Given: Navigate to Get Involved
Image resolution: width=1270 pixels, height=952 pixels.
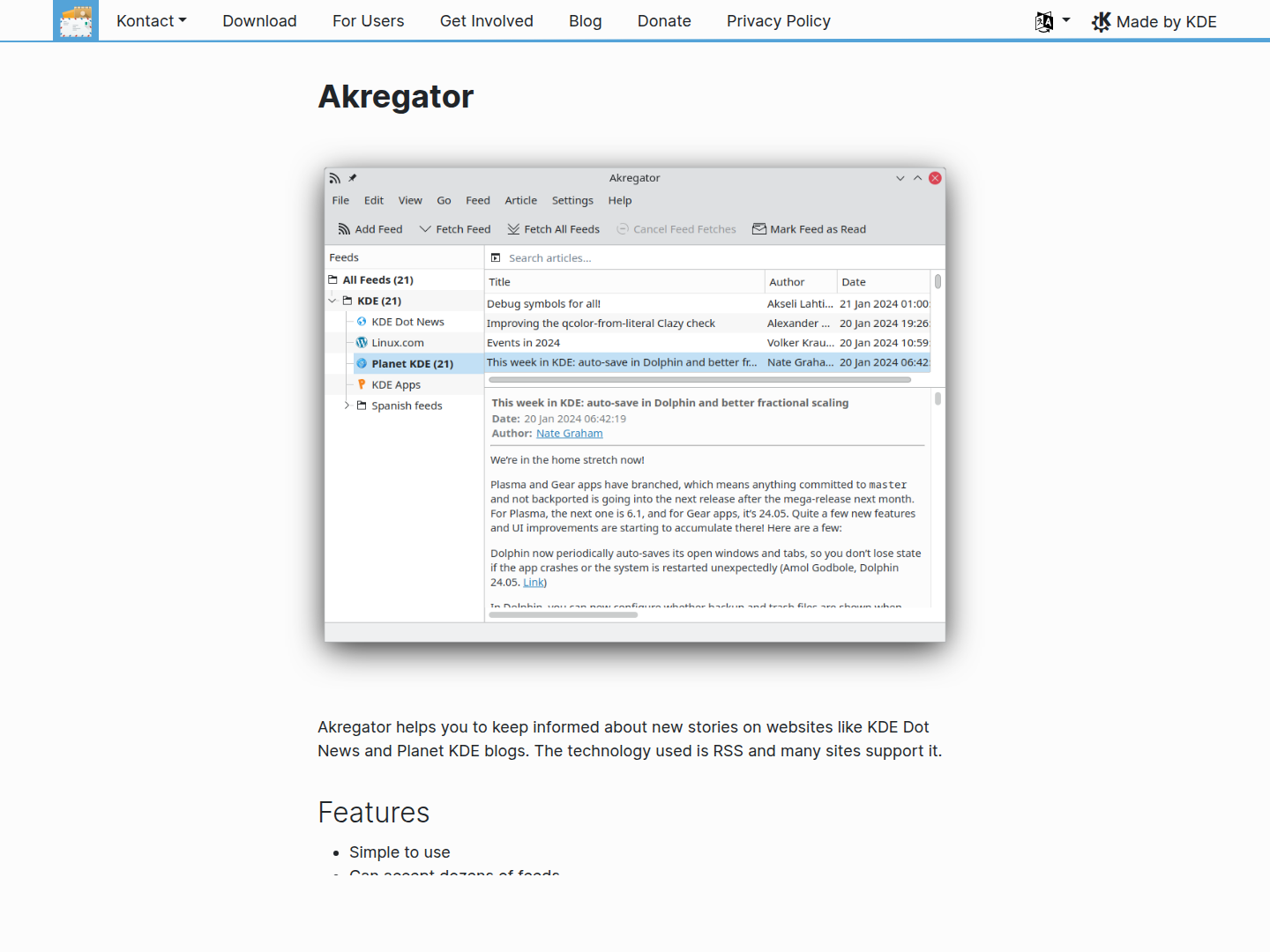Looking at the screenshot, I should point(487,21).
